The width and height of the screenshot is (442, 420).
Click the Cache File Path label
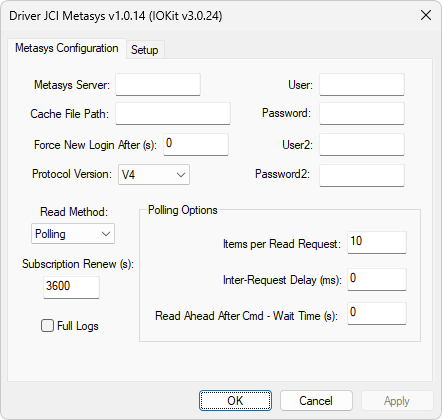click(x=69, y=114)
